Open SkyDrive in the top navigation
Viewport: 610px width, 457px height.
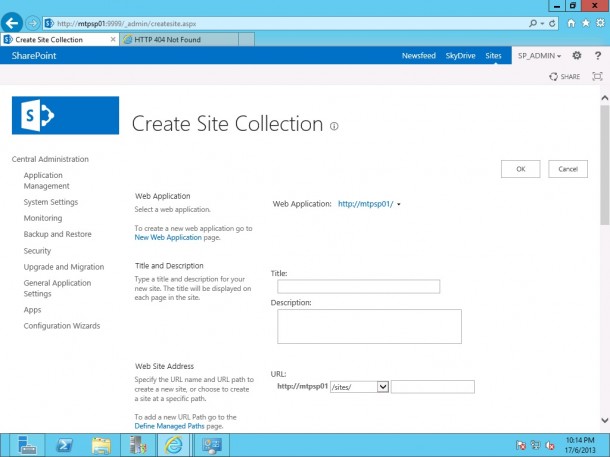pos(460,56)
